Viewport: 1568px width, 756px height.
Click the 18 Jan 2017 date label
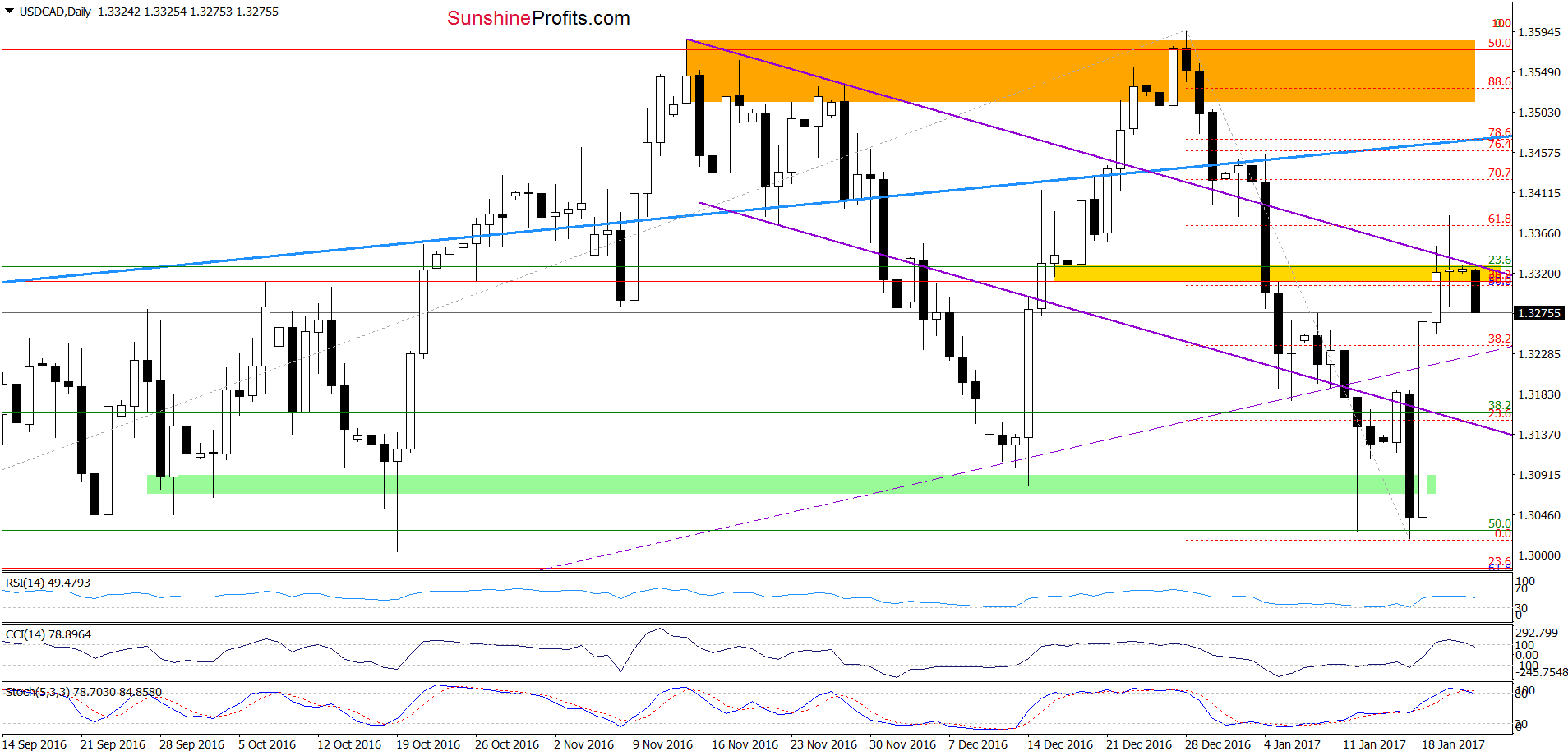[1453, 744]
